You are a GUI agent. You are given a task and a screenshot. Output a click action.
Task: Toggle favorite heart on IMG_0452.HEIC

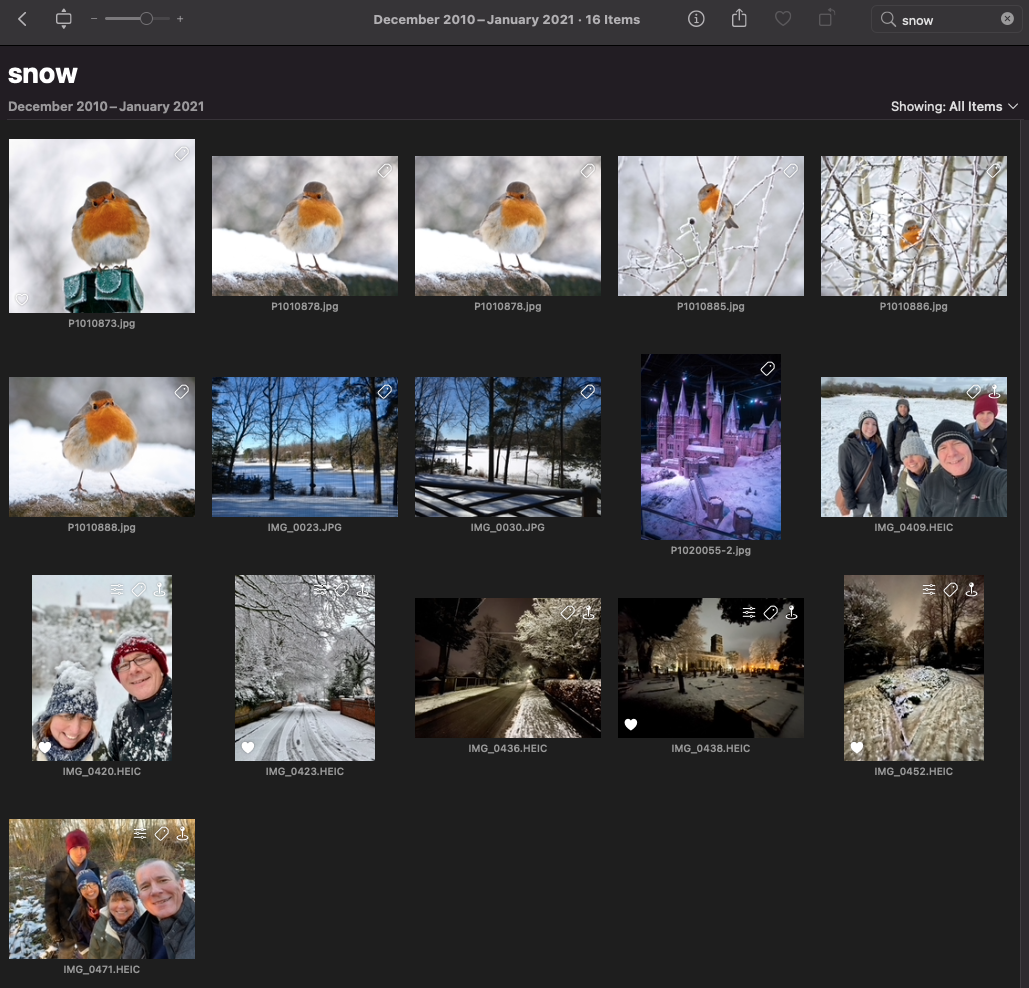857,747
